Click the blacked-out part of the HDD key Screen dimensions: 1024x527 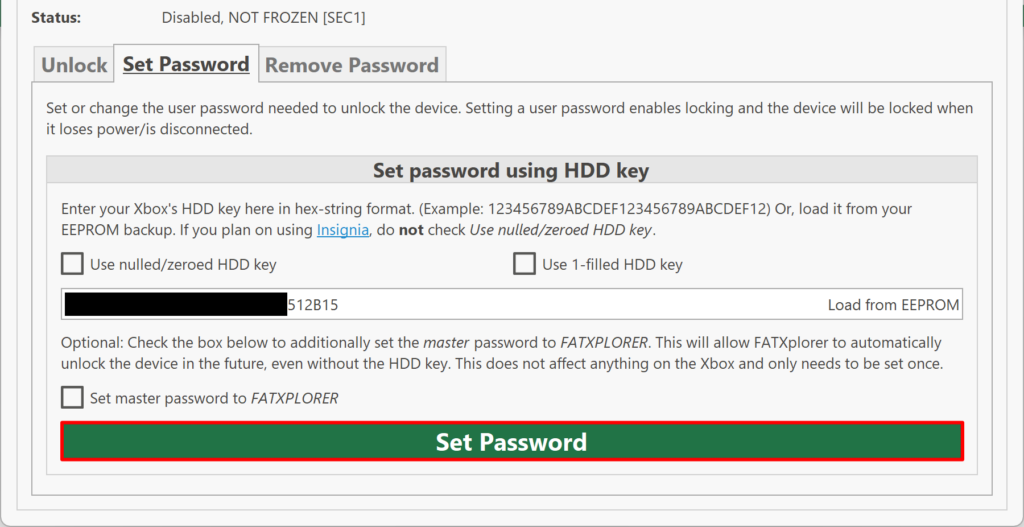(176, 304)
